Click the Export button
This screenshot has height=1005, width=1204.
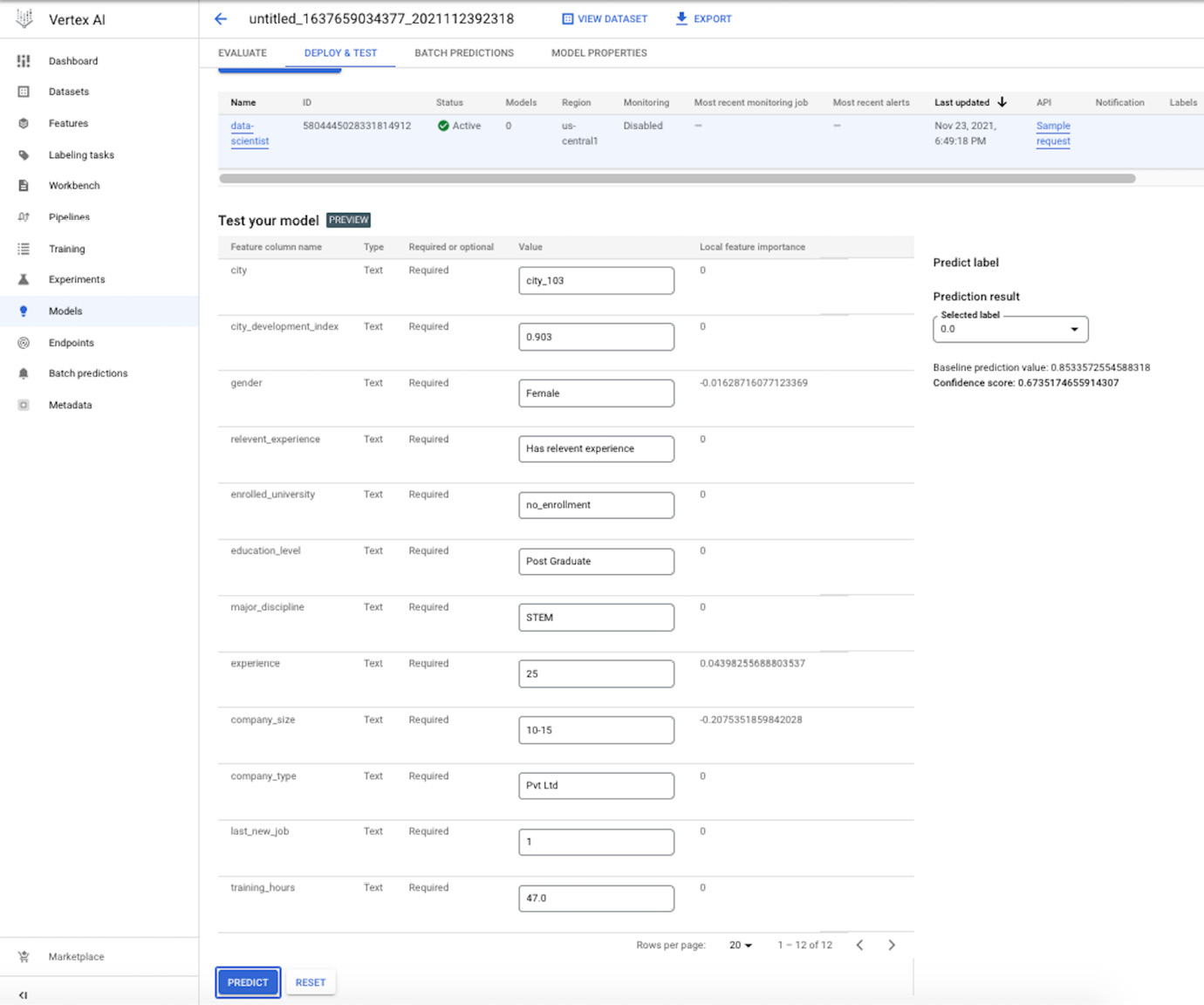[x=704, y=18]
